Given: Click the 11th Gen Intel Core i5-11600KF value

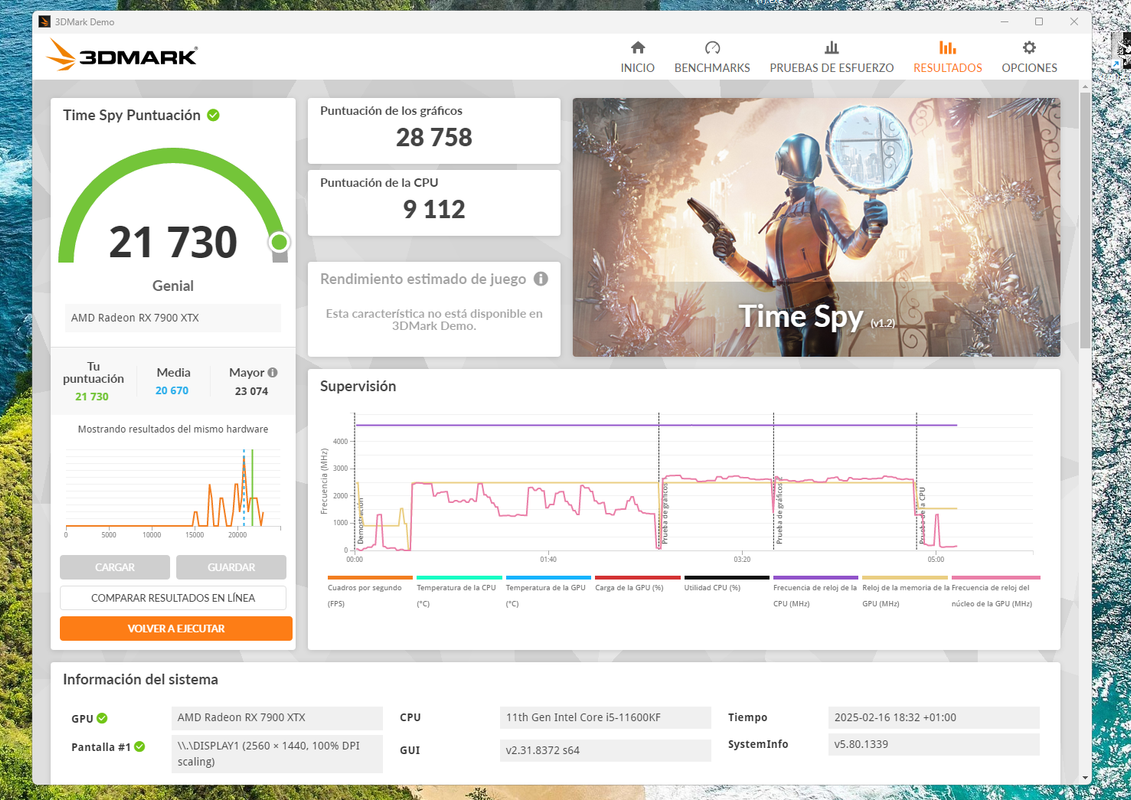Looking at the screenshot, I should [x=604, y=717].
